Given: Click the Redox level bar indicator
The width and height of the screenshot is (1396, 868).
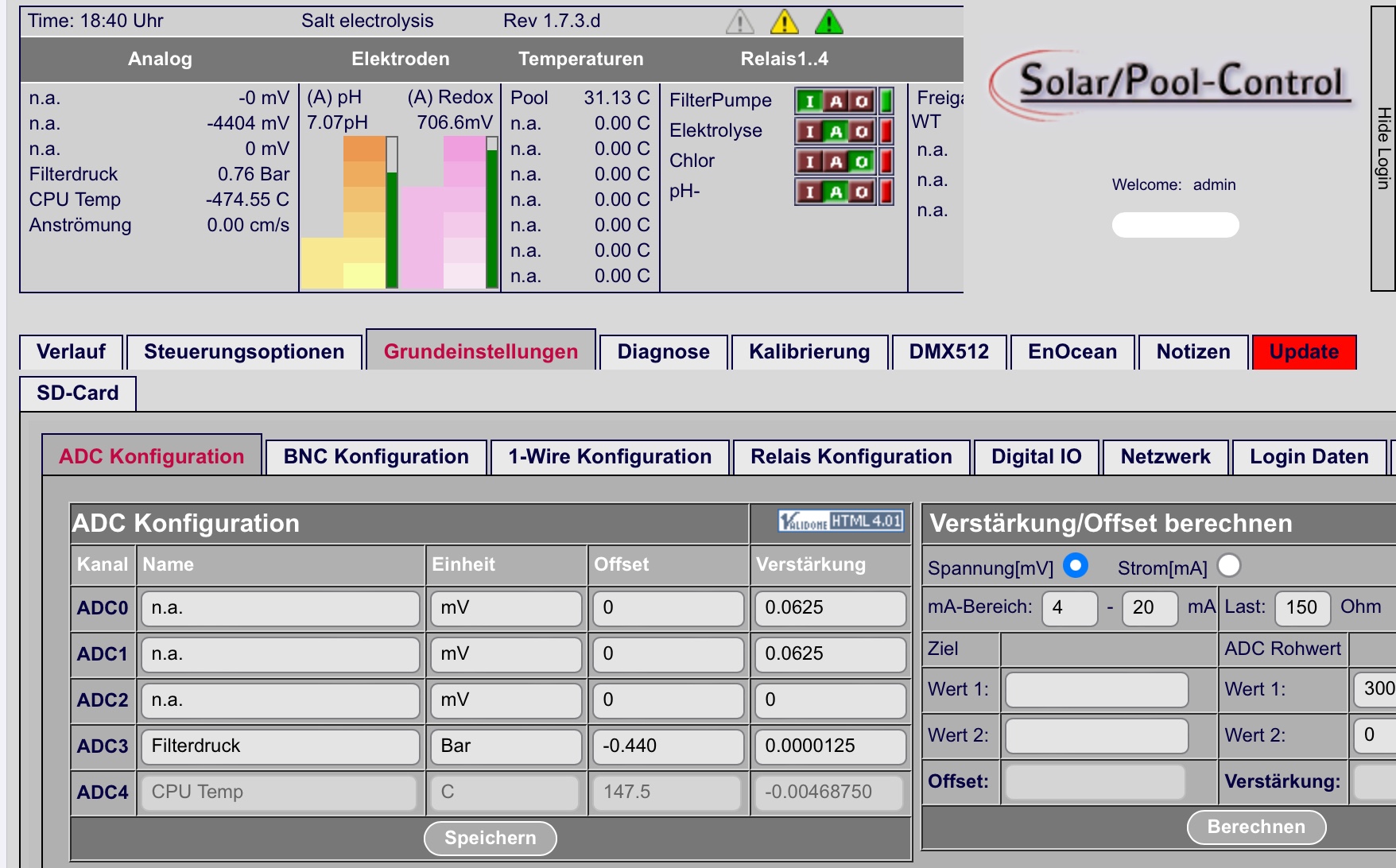Looking at the screenshot, I should coord(492,212).
